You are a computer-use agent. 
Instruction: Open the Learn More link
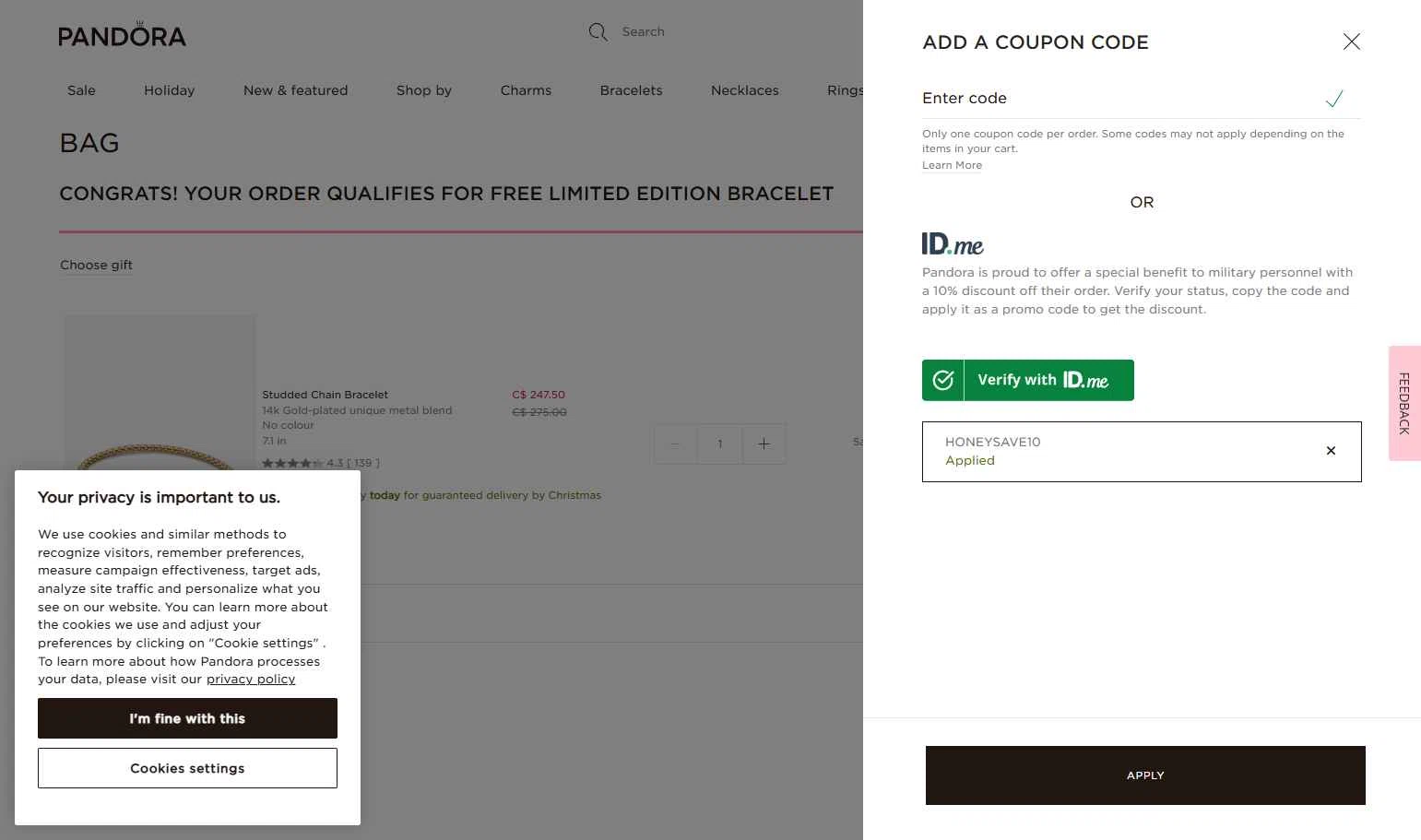[952, 165]
